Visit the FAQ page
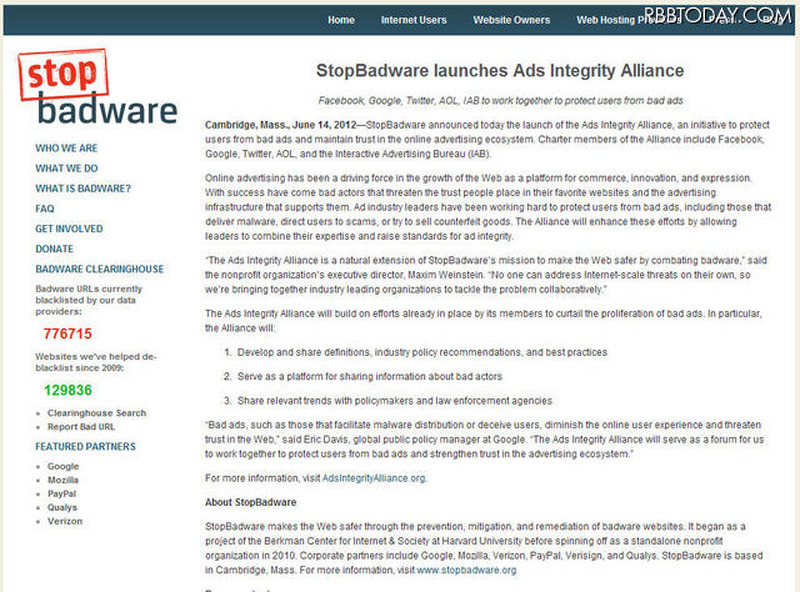800x592 pixels. click(45, 209)
